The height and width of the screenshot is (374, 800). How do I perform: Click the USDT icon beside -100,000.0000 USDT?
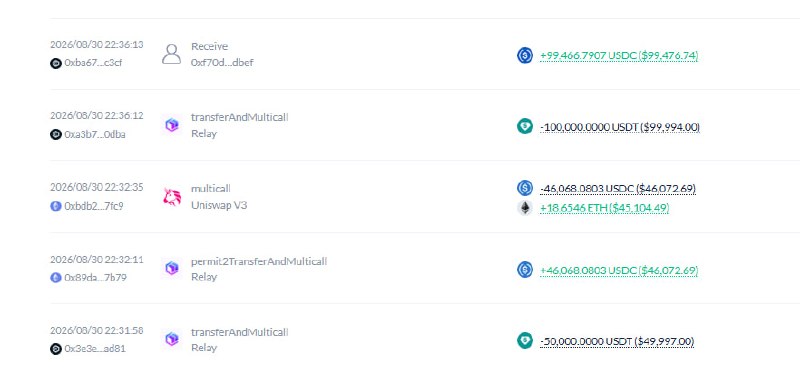click(x=525, y=127)
